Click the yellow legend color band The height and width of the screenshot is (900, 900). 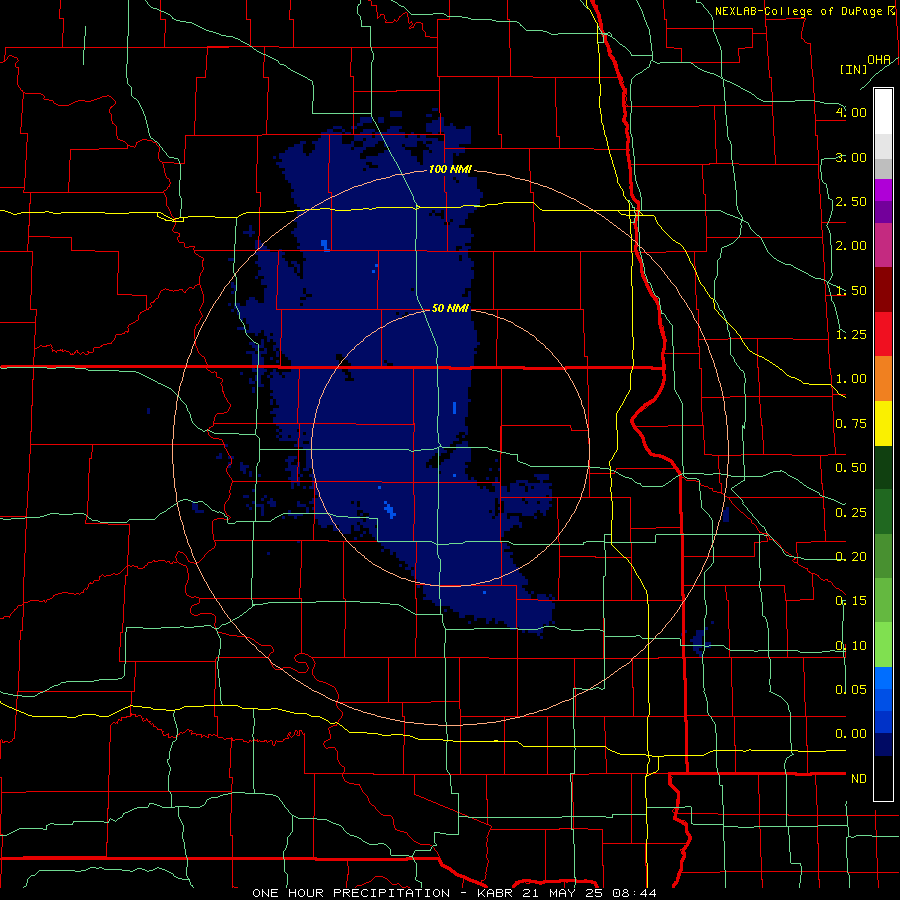(x=883, y=424)
